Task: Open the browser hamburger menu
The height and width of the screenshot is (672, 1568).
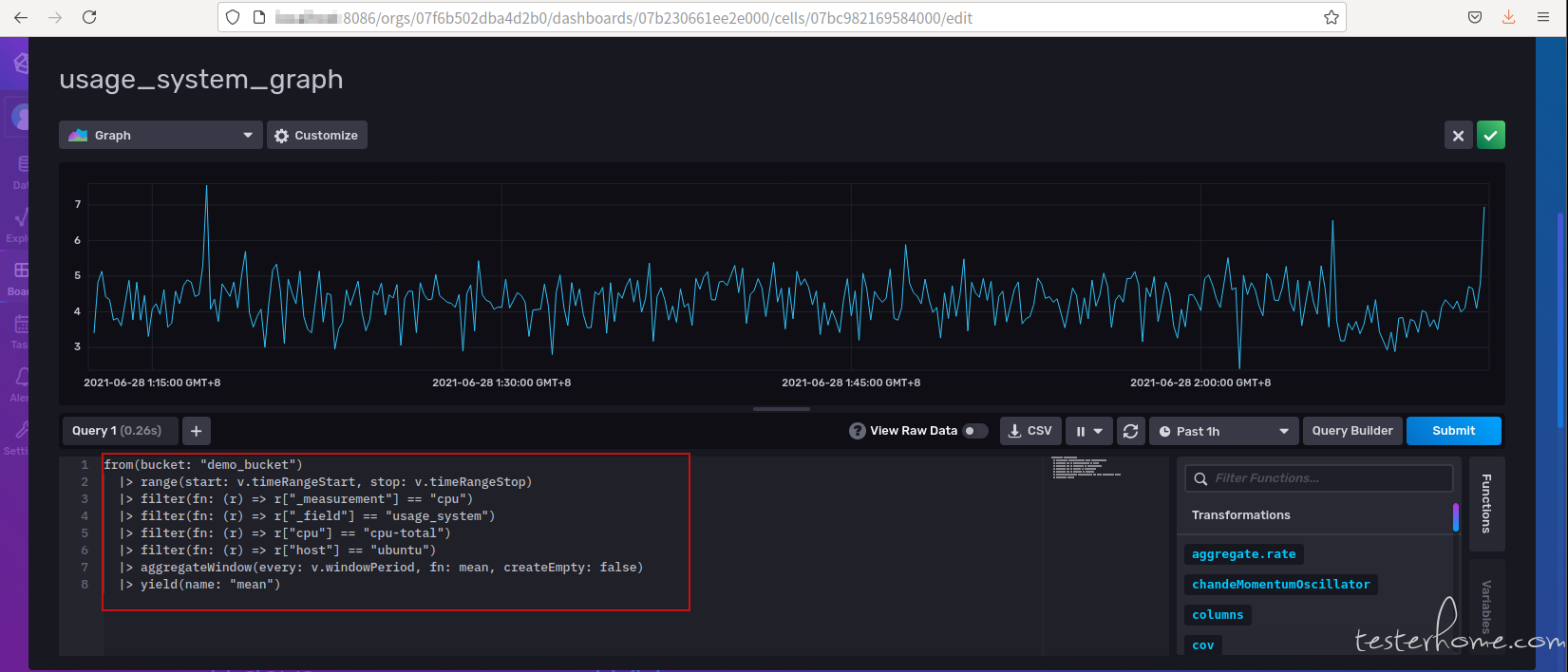Action: pos(1543,17)
